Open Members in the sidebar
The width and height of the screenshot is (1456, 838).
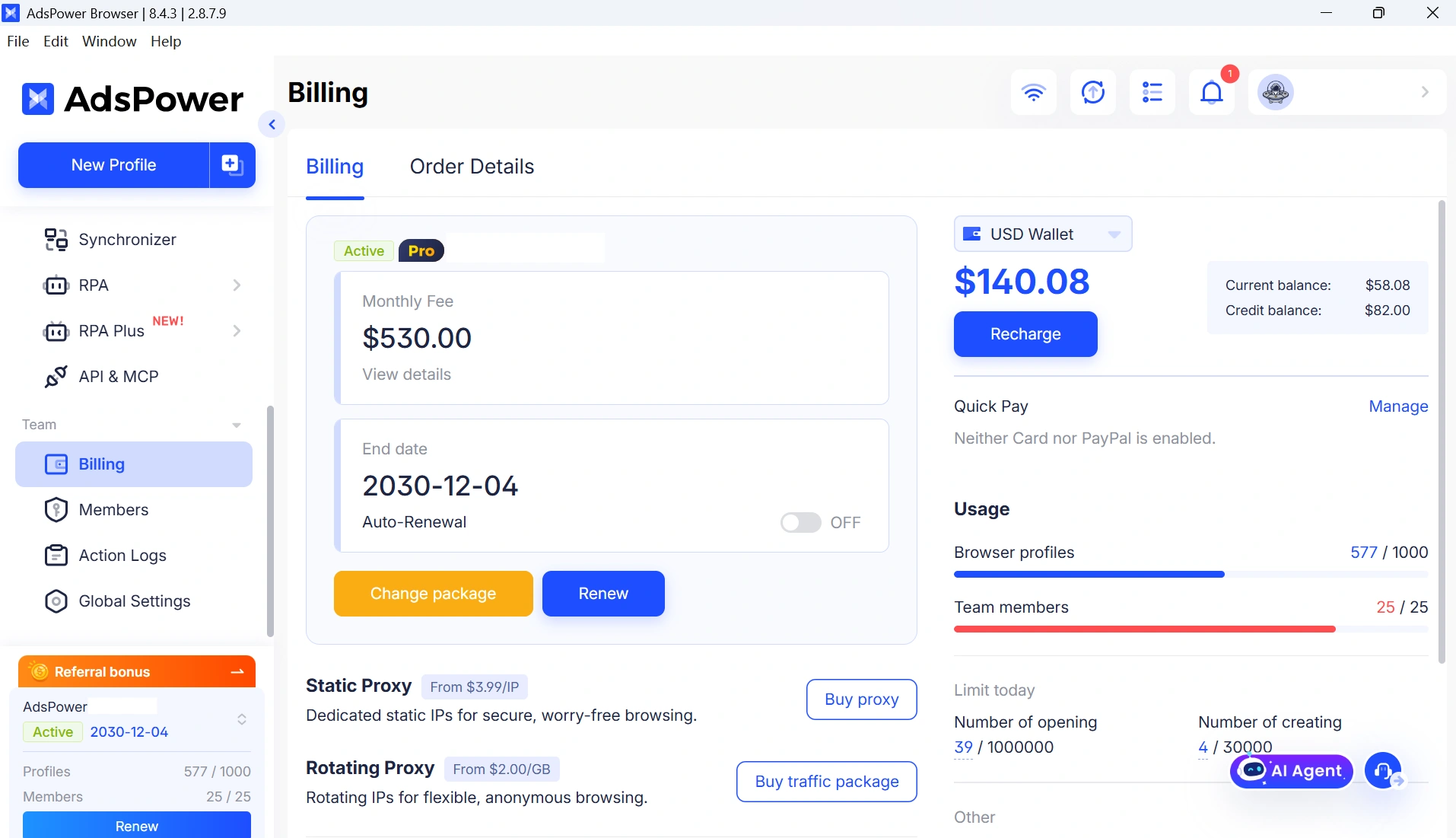coord(134,510)
